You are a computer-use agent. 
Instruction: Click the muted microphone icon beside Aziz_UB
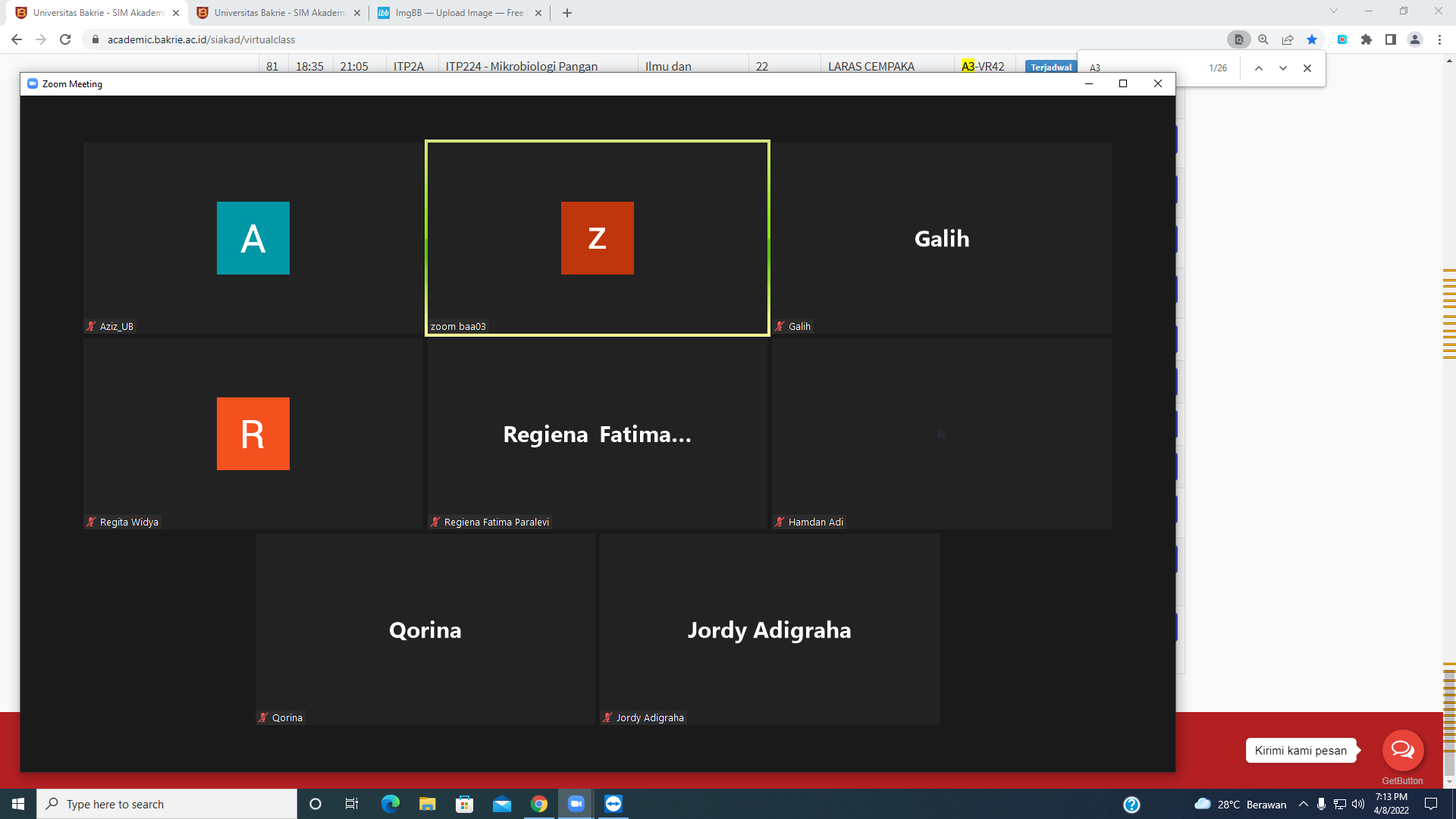pyautogui.click(x=91, y=326)
